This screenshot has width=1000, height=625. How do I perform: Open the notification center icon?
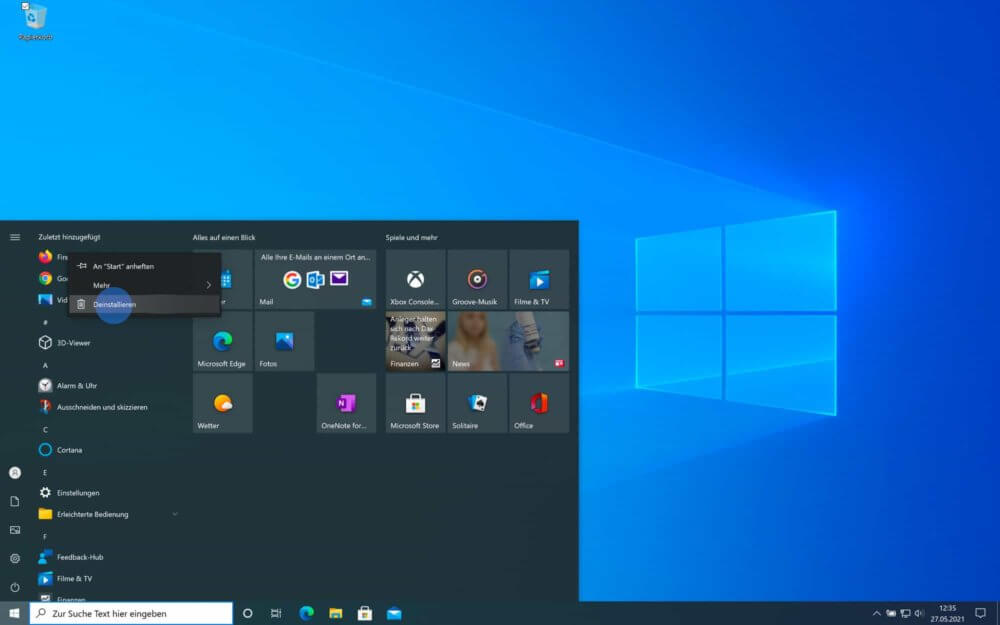(x=980, y=614)
